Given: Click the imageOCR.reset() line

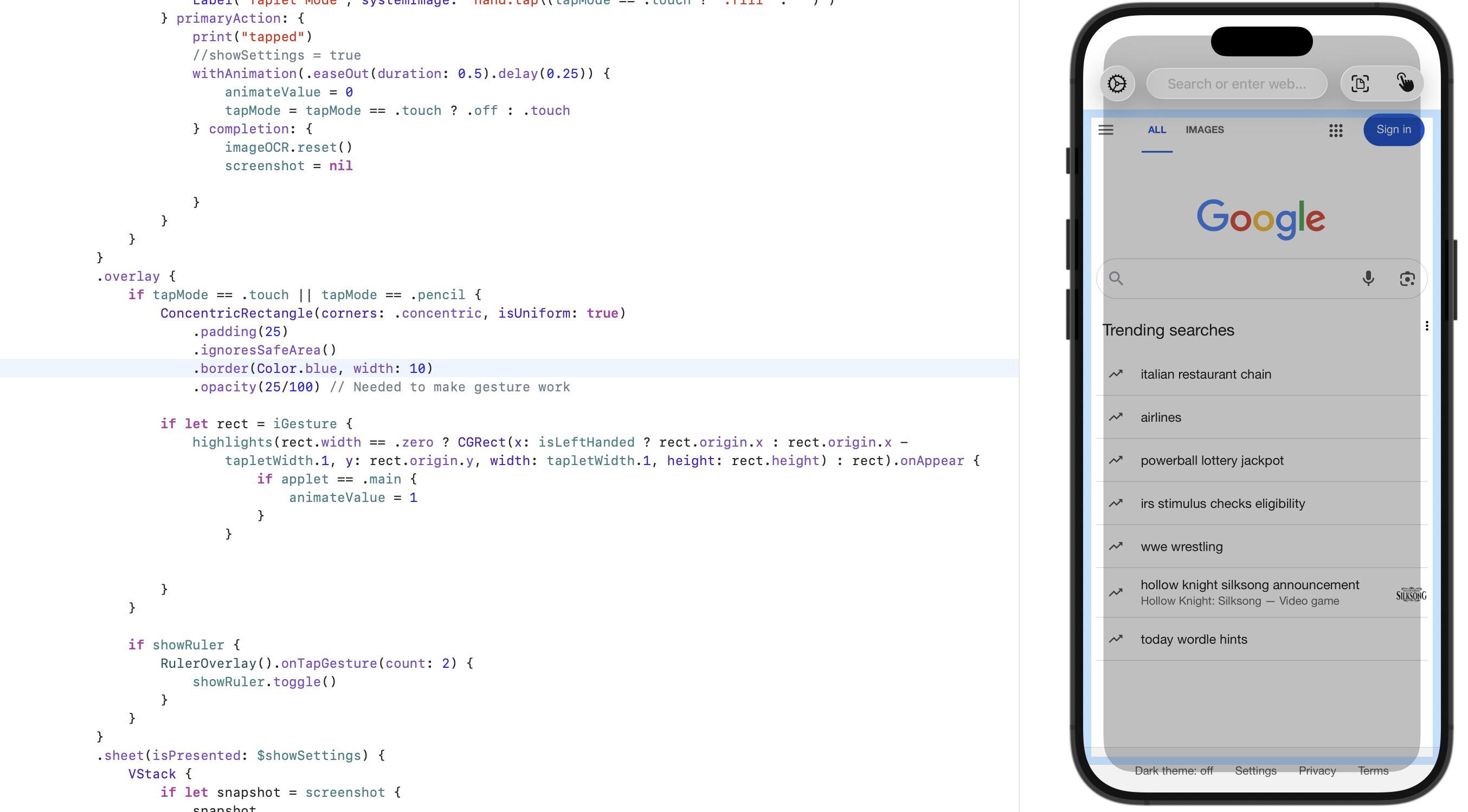Looking at the screenshot, I should click(x=289, y=147).
